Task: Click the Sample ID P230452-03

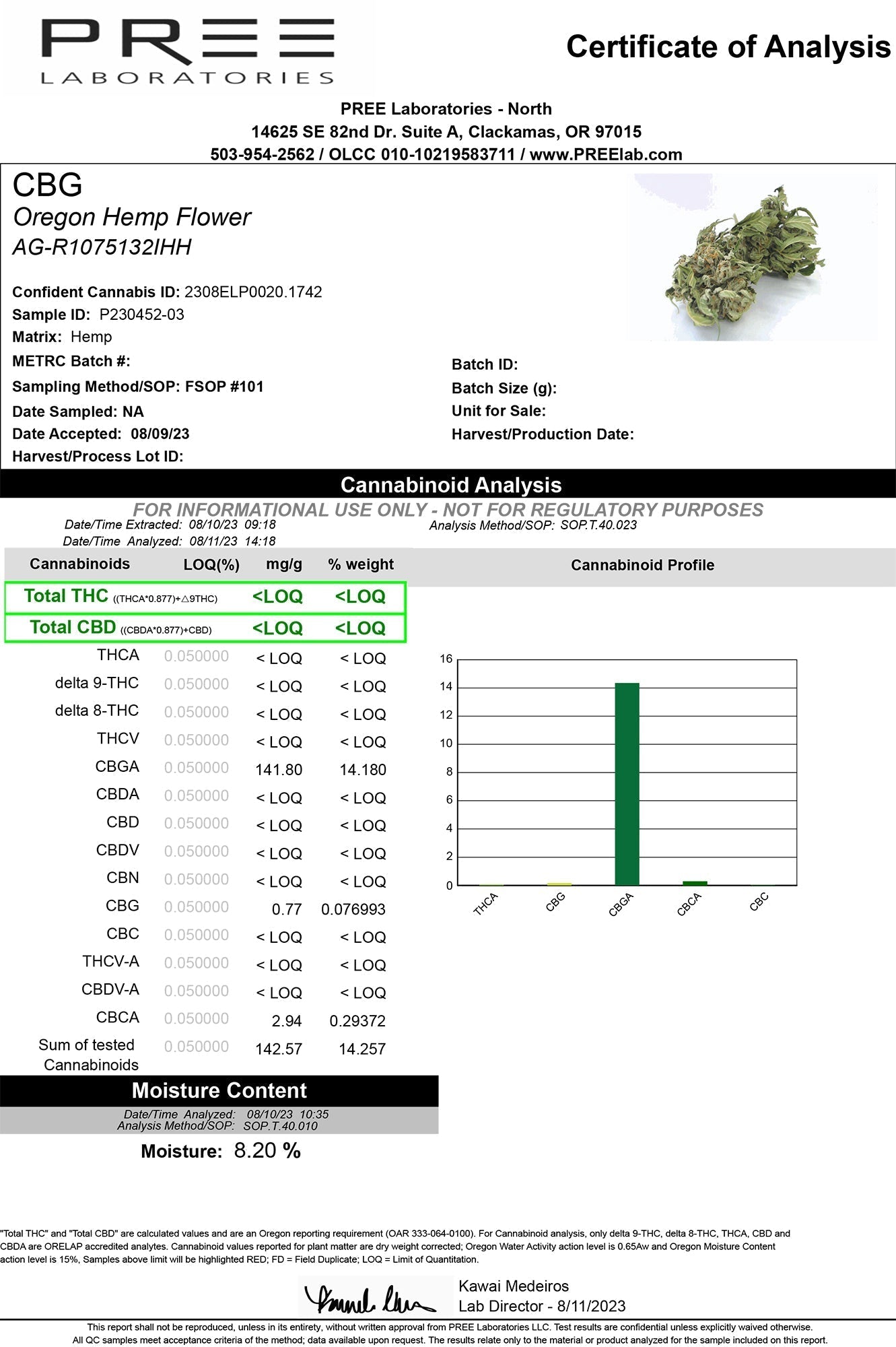Action: pyautogui.click(x=141, y=315)
